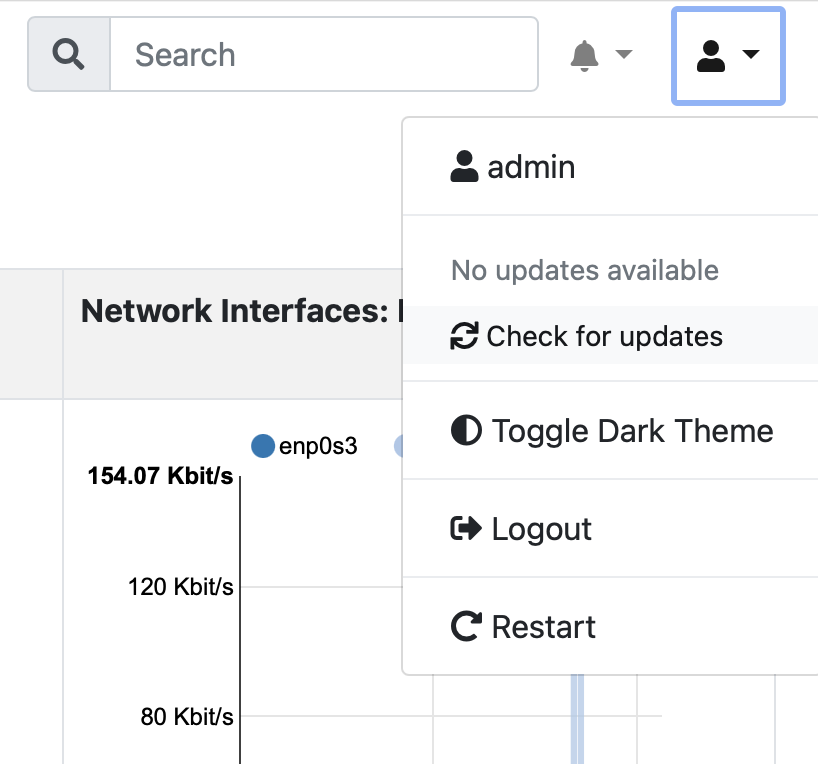Click the logout arrow icon
818x764 pixels.
point(466,528)
